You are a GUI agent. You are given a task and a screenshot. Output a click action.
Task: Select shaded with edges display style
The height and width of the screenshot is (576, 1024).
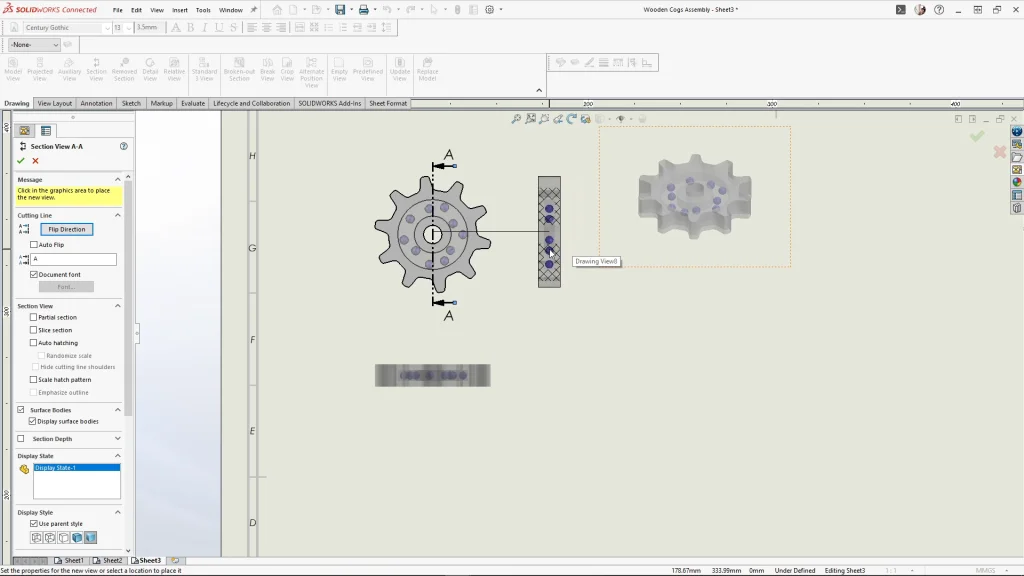76,538
